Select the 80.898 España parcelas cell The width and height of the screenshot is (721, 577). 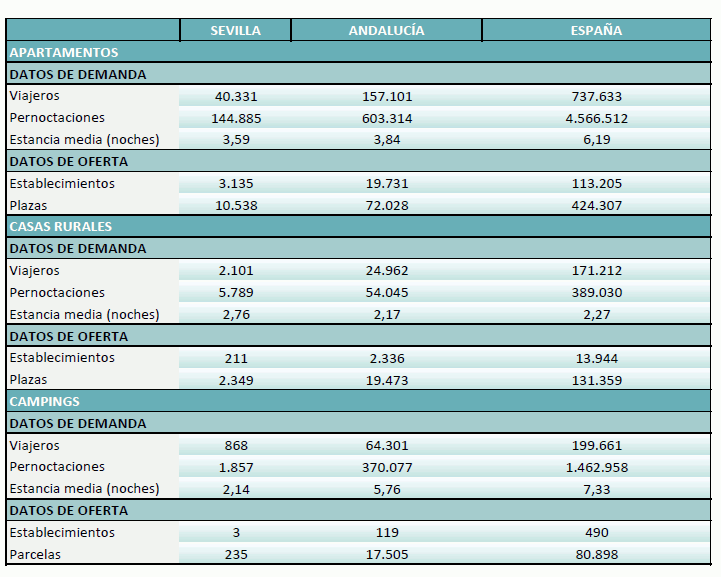[596, 554]
